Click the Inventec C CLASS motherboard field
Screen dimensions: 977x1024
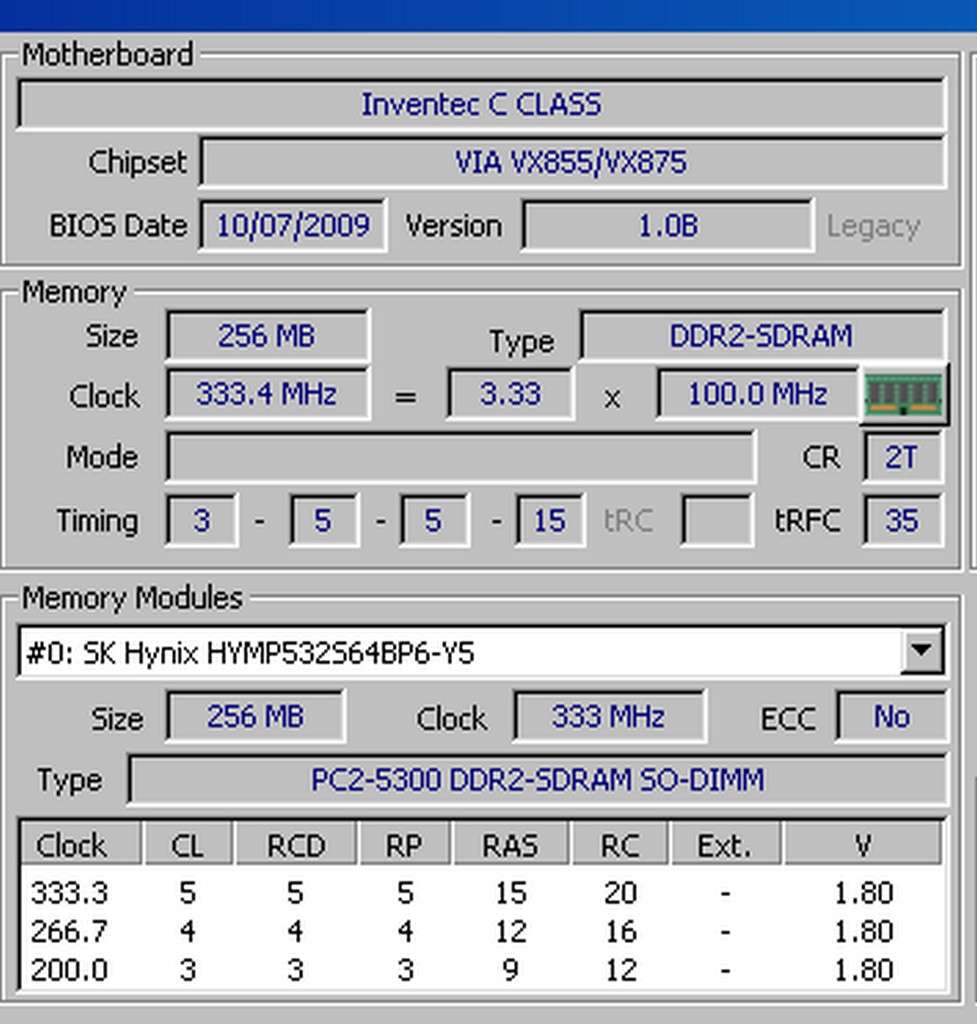coord(480,104)
